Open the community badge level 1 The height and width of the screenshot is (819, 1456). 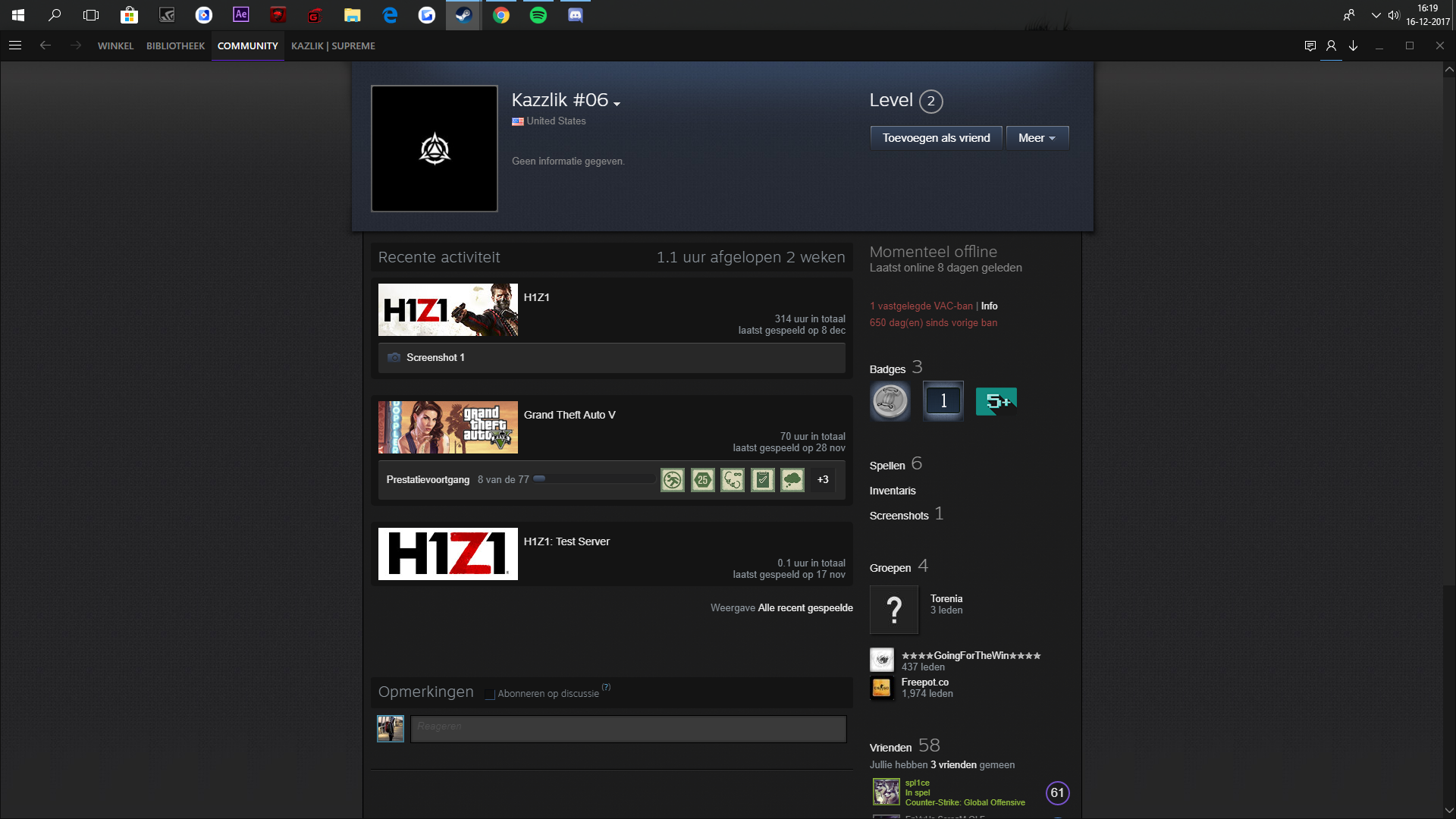tap(943, 401)
